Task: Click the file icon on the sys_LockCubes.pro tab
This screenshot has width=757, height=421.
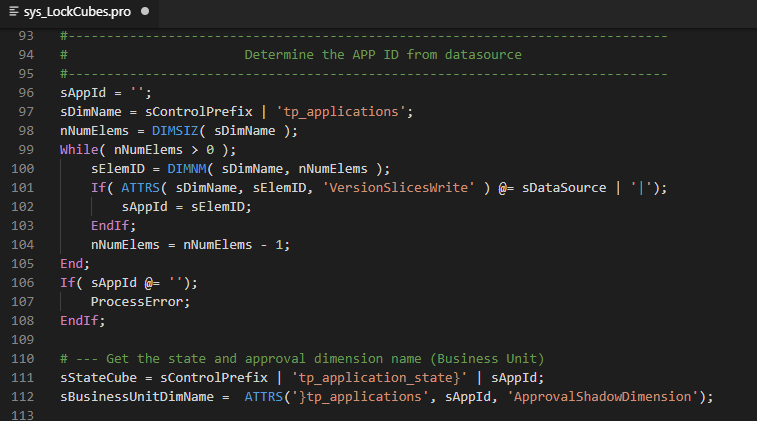Action: [14, 12]
